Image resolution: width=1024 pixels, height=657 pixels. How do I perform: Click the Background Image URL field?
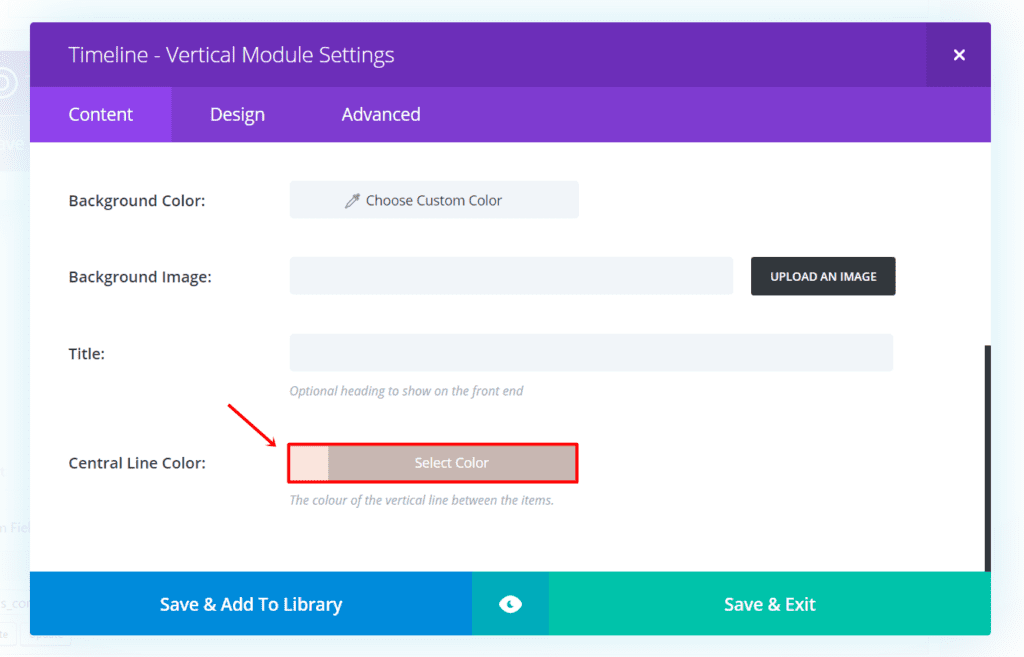511,276
